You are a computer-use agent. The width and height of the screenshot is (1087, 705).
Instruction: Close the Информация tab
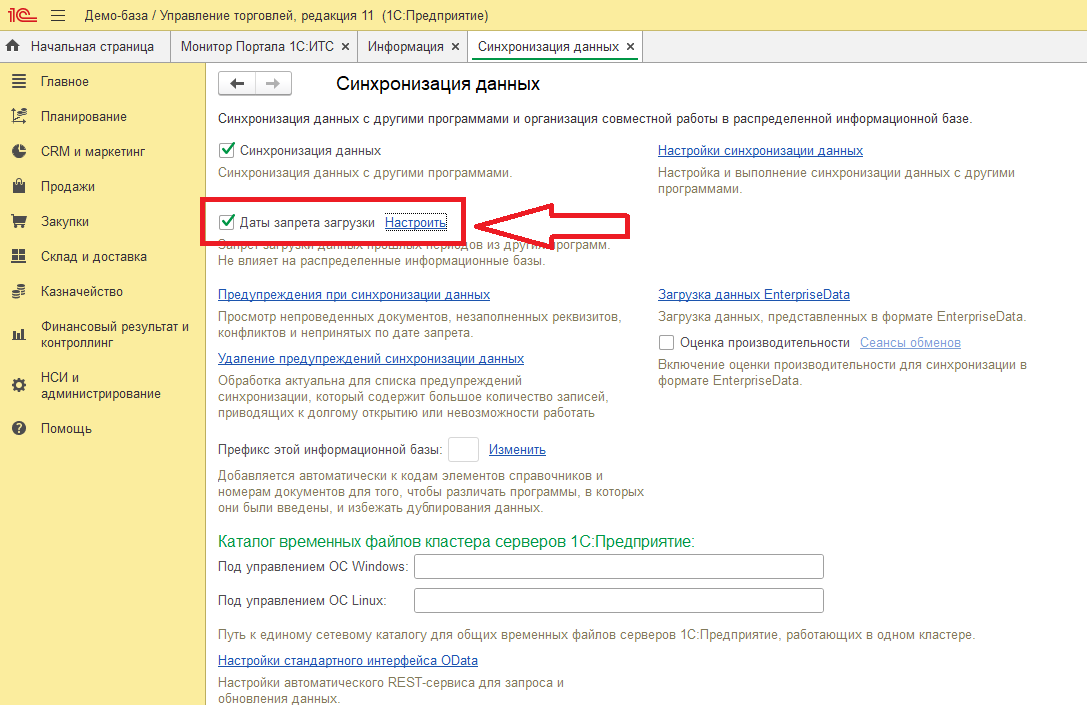(455, 46)
